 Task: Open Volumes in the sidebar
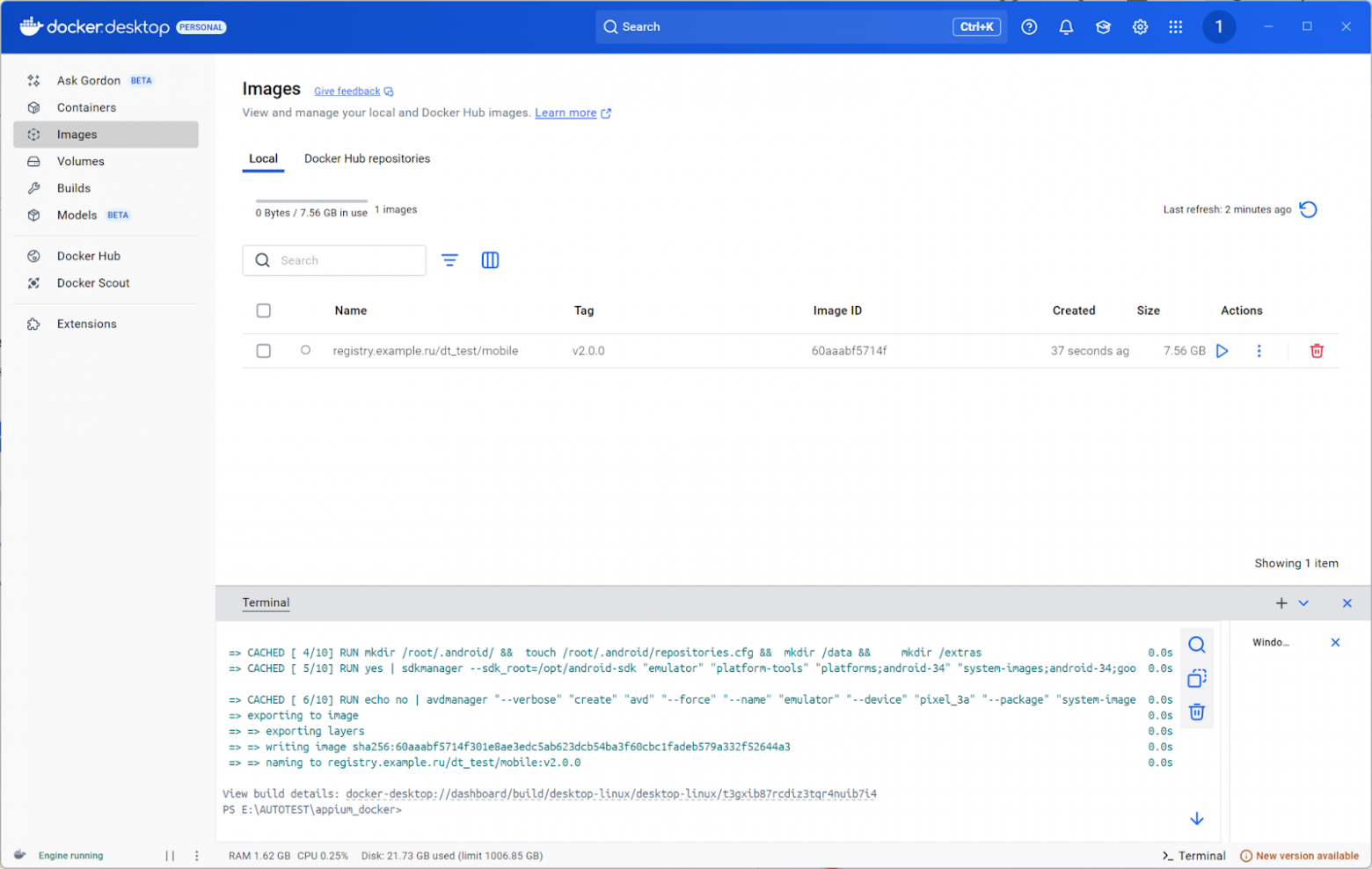point(106,162)
